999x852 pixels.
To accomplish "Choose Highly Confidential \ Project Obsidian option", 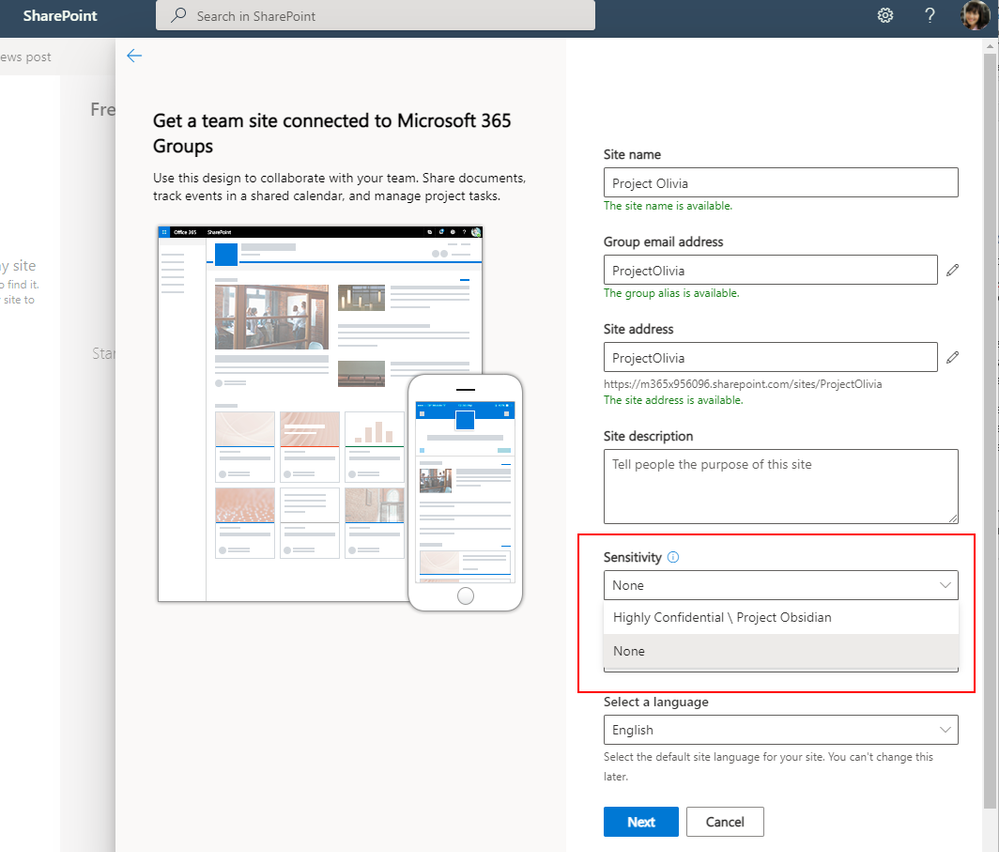I will click(x=780, y=617).
